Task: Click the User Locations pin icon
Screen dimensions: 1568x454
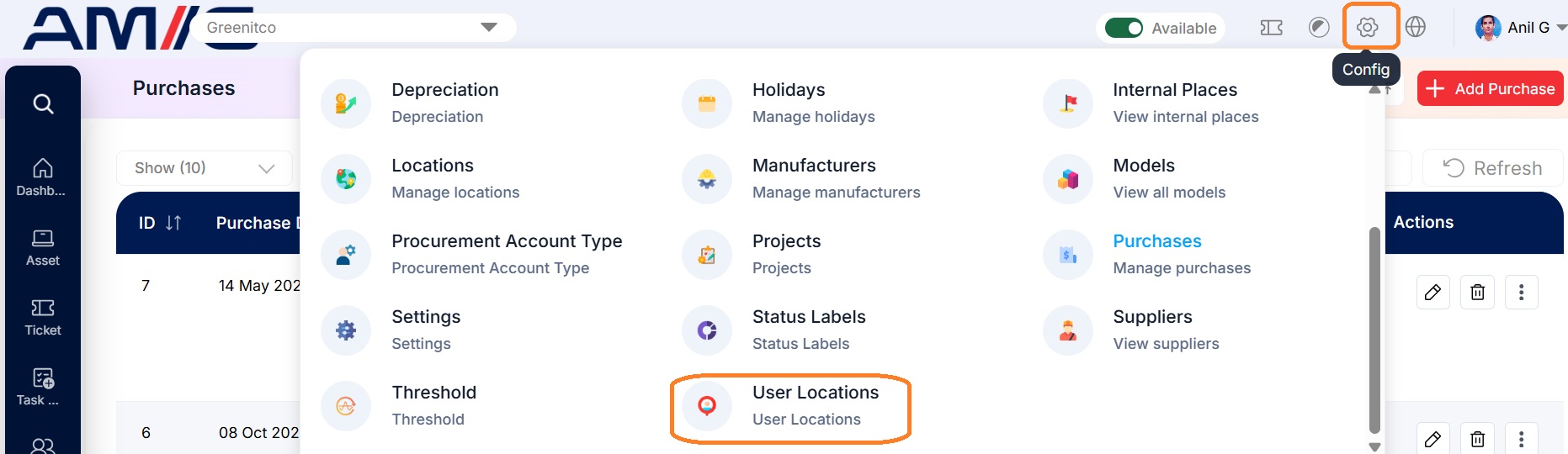Action: pyautogui.click(x=707, y=406)
